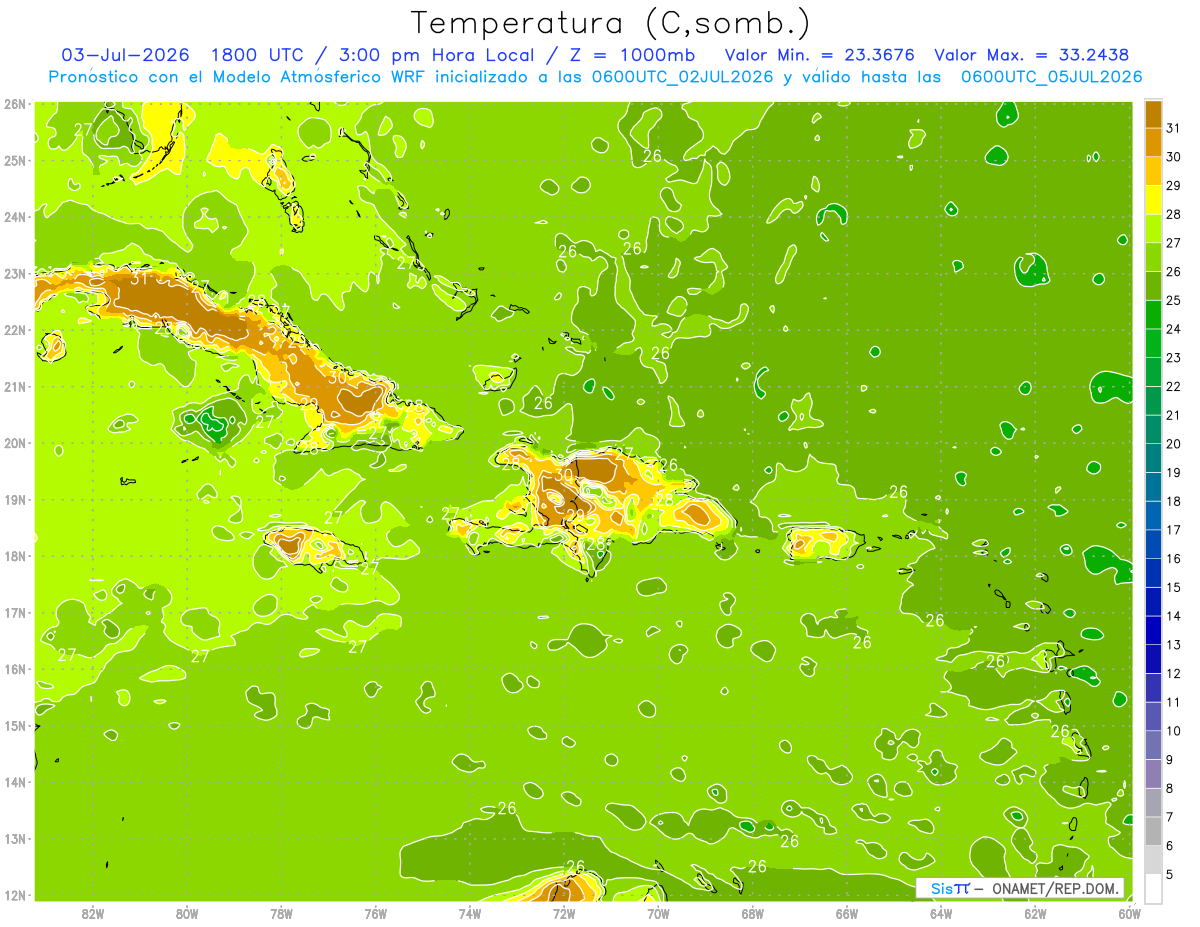This screenshot has width=1200, height=927.
Task: Click the "28" label on the color bar
Action: click(1174, 213)
